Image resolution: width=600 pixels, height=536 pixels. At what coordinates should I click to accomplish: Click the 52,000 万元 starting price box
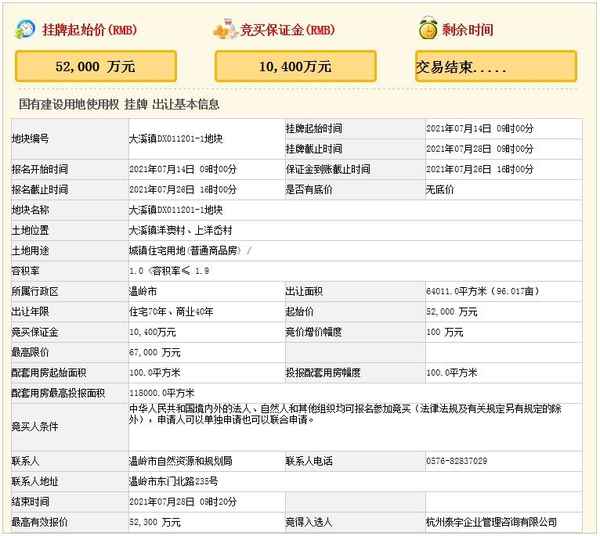click(x=96, y=66)
